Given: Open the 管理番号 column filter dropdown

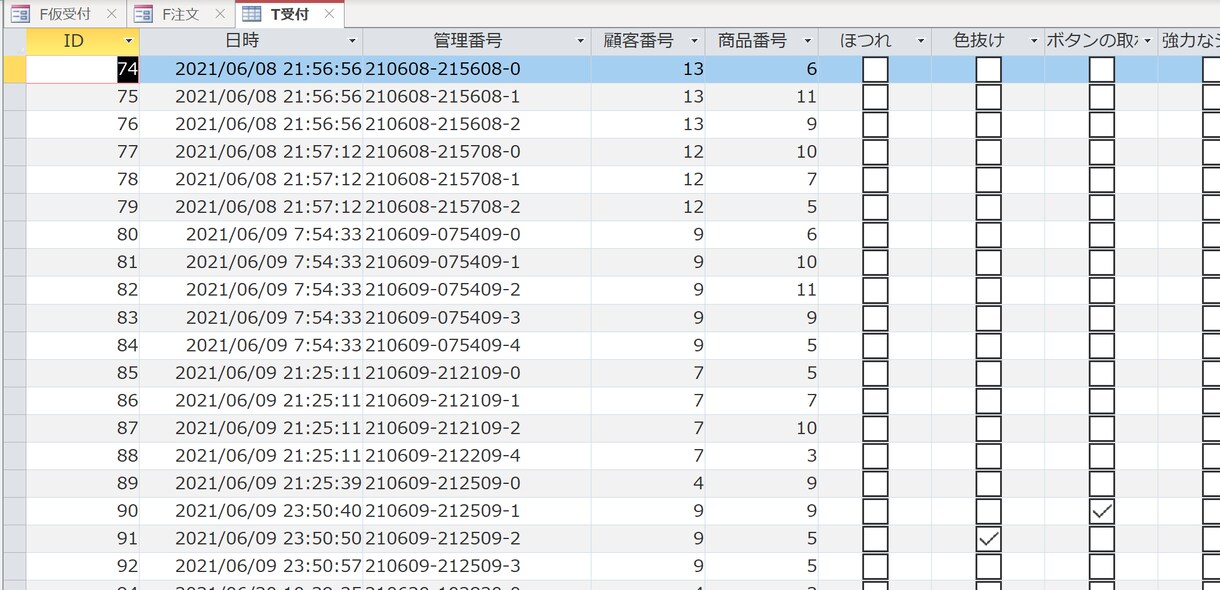Looking at the screenshot, I should point(581,41).
